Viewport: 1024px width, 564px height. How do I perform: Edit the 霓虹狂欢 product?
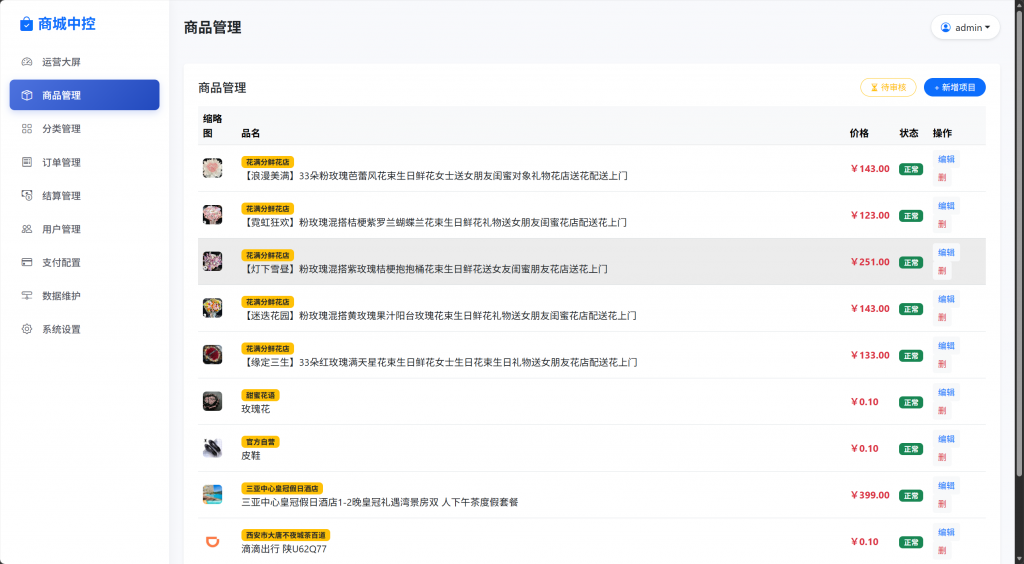pos(946,206)
